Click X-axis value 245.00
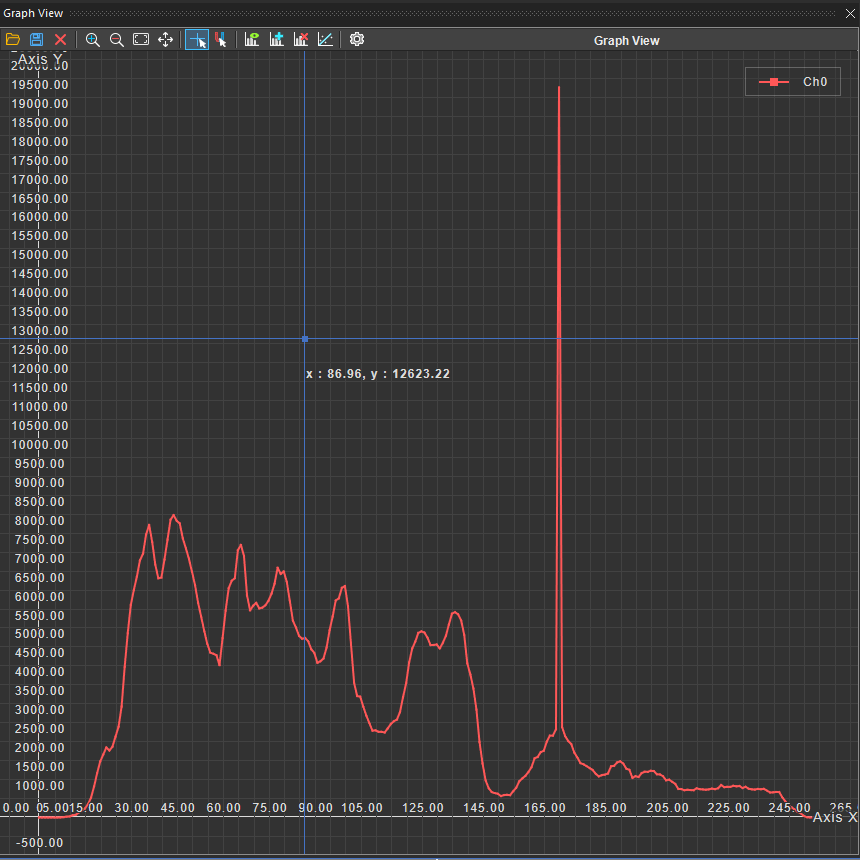Image resolution: width=860 pixels, height=860 pixels. (789, 808)
